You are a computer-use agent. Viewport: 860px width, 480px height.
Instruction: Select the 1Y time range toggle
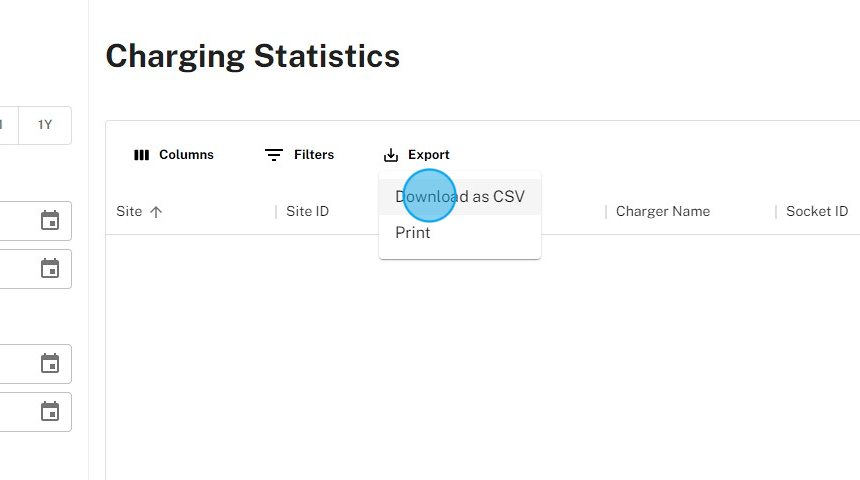click(x=45, y=125)
